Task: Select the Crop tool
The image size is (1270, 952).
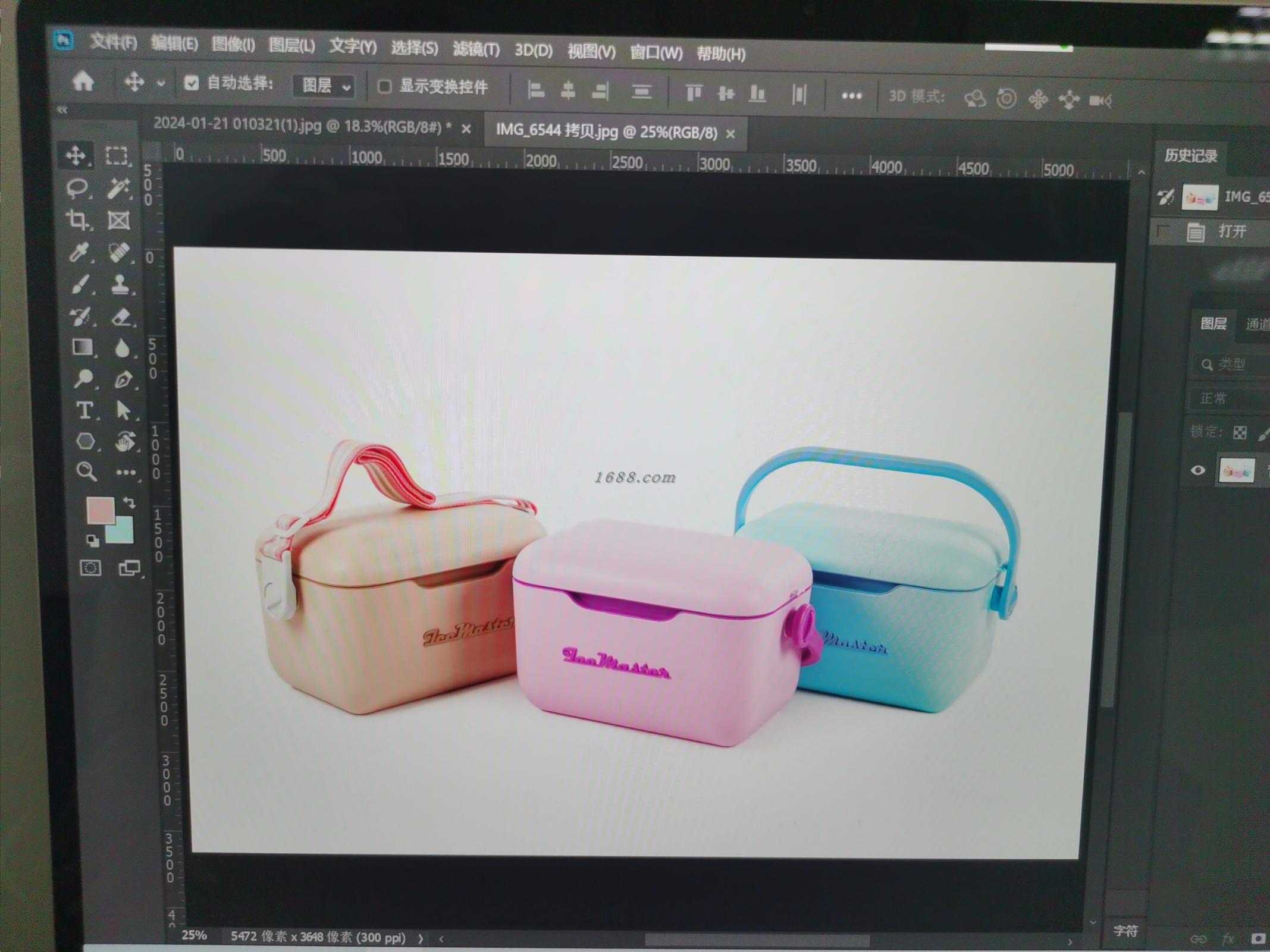Action: click(77, 220)
